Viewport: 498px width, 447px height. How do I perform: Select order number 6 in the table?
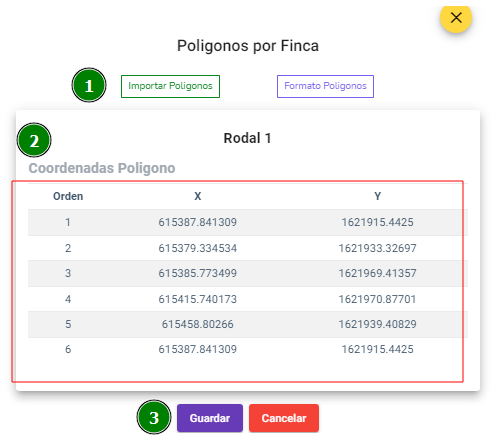click(x=68, y=349)
